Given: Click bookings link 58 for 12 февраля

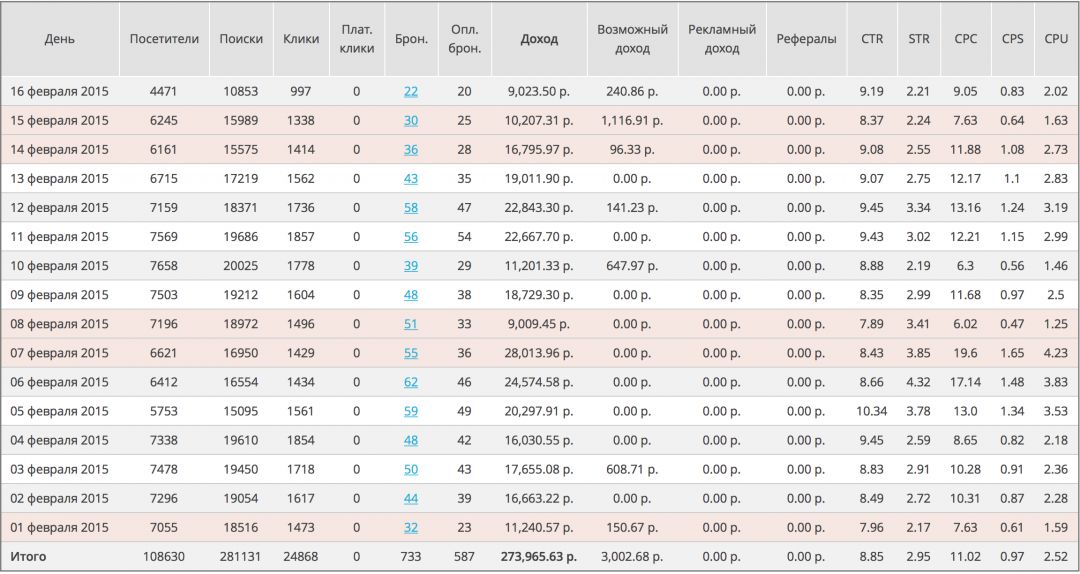Looking at the screenshot, I should (411, 208).
